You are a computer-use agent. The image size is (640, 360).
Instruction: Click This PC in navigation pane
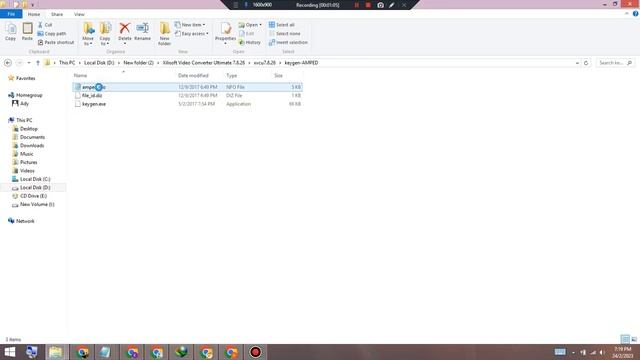click(x=24, y=120)
